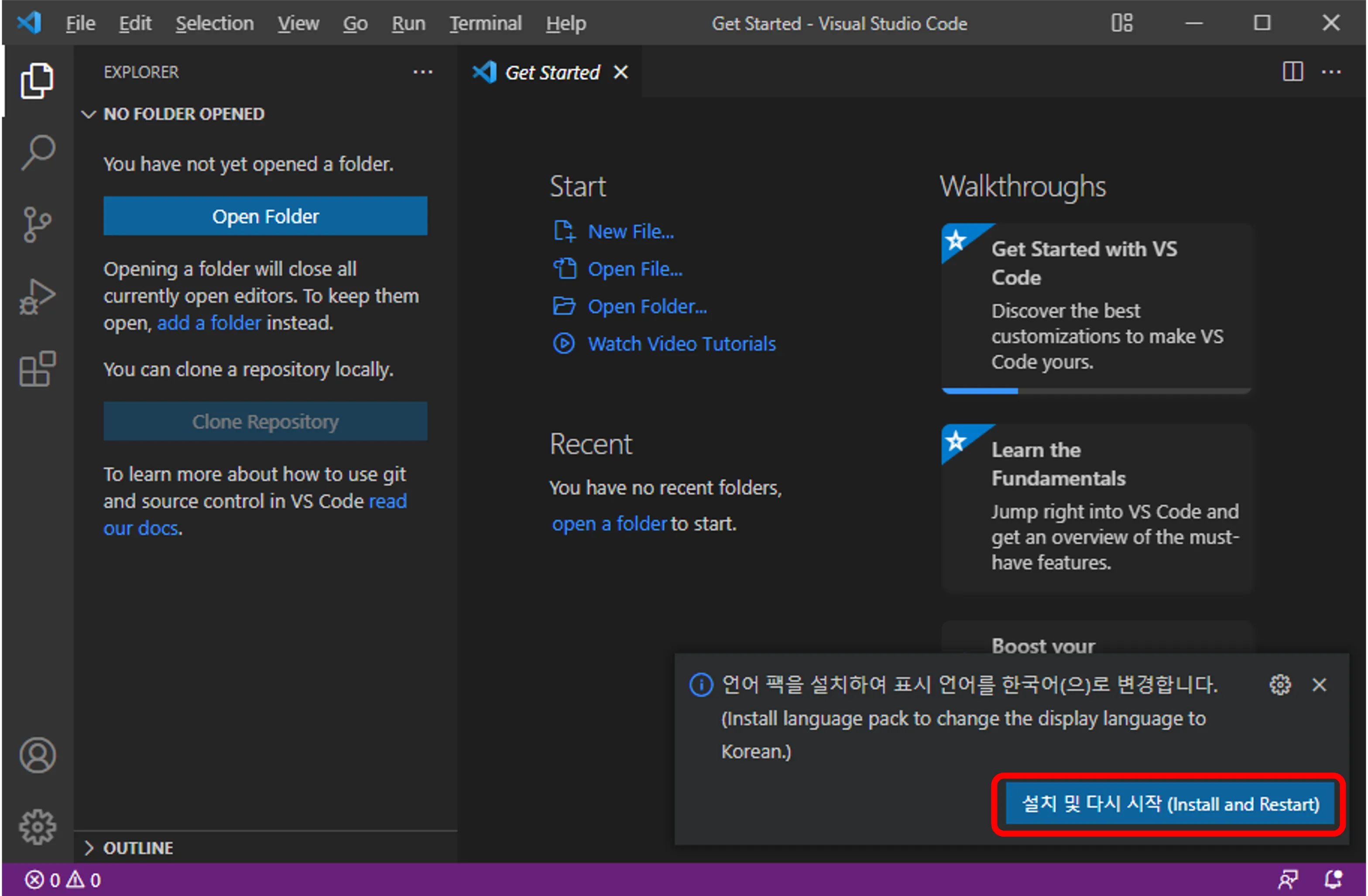The height and width of the screenshot is (896, 1368).
Task: Open the Explorer more actions menu
Action: coord(423,71)
